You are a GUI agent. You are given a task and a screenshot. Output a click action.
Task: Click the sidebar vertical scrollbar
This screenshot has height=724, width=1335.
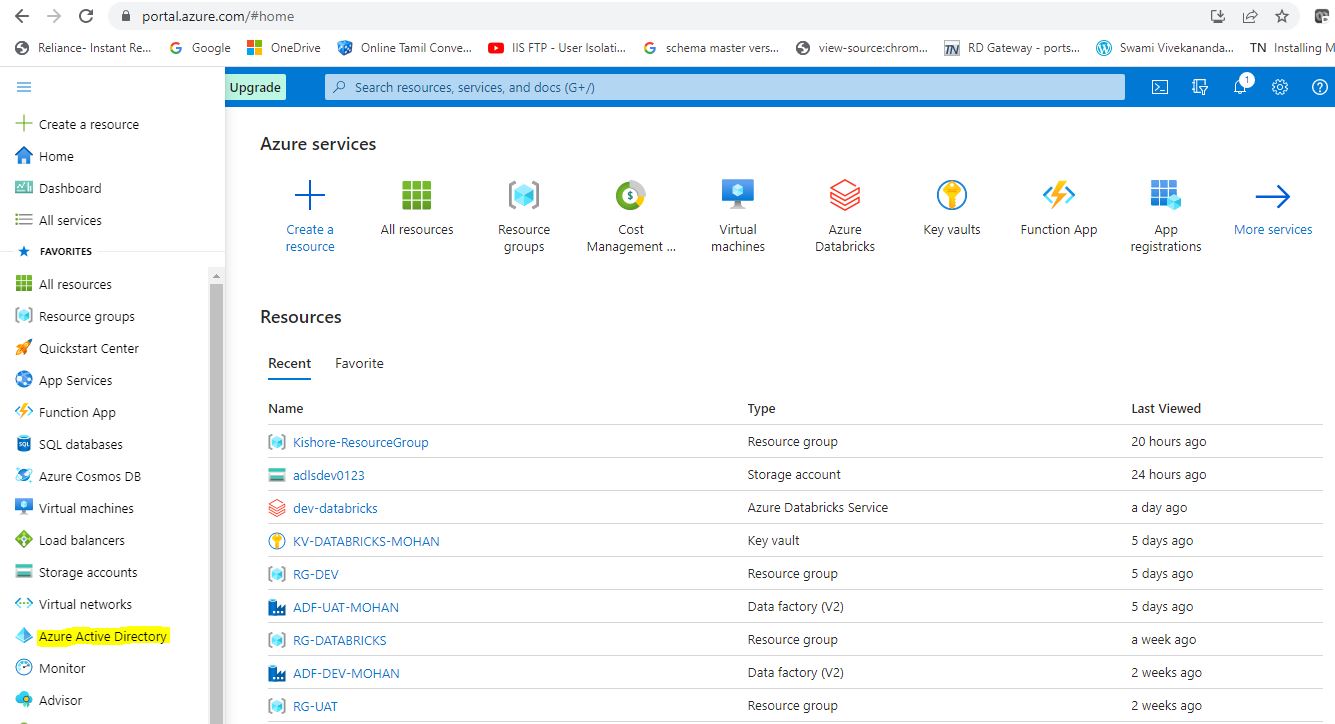216,500
